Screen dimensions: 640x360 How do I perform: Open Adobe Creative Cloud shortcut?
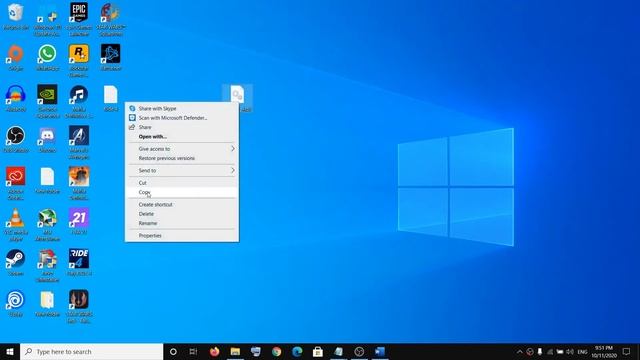tap(16, 183)
